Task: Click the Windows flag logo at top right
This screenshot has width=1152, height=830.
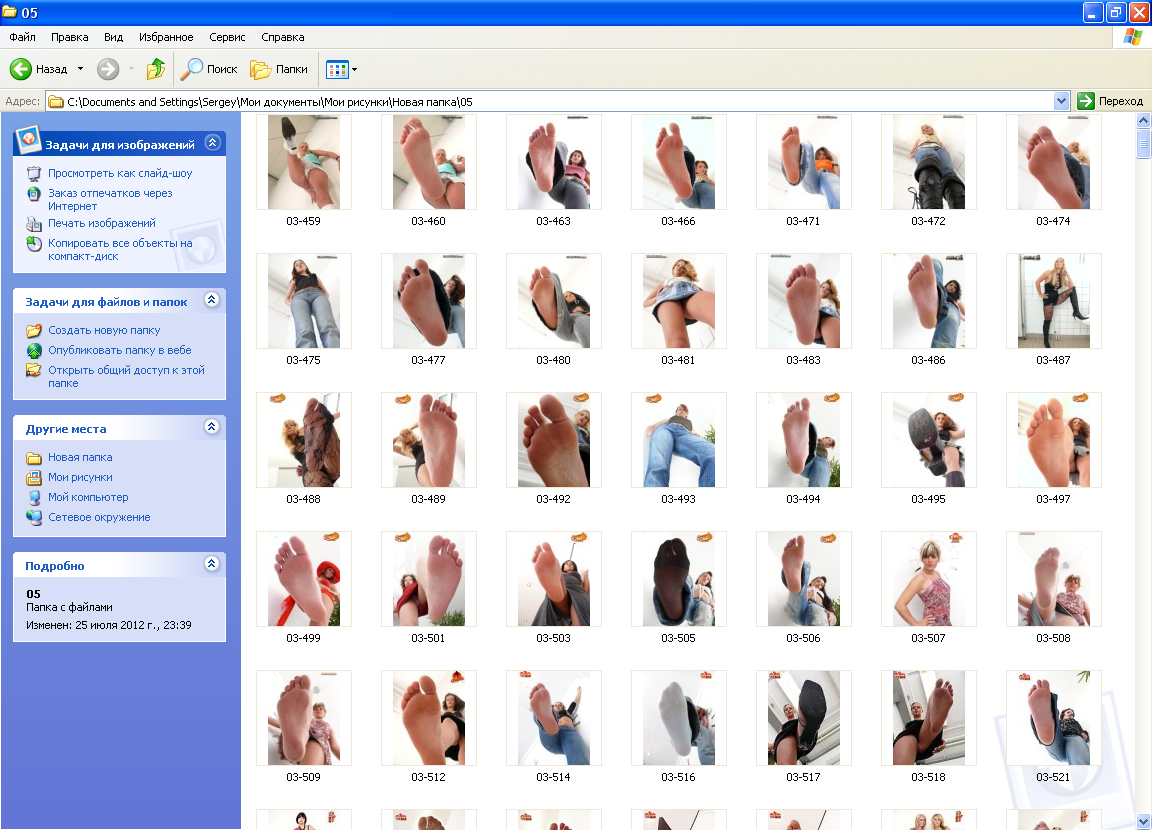Action: click(x=1132, y=37)
